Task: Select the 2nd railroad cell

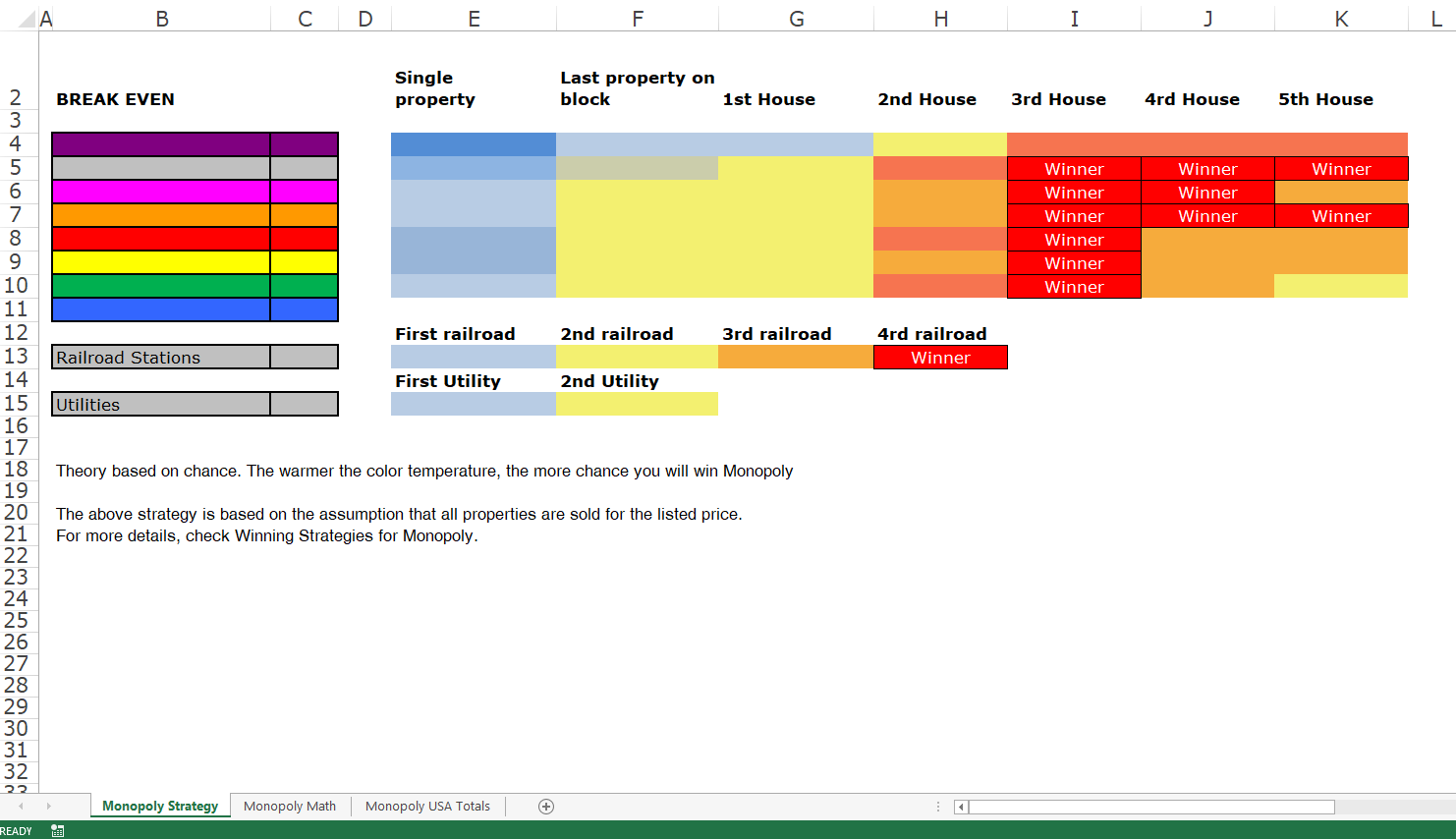Action: 638,334
